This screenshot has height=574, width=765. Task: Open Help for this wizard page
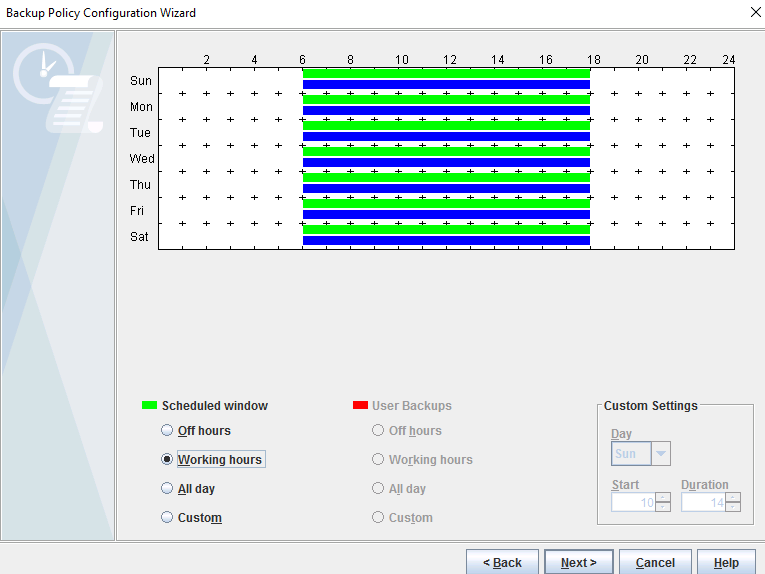(726, 562)
